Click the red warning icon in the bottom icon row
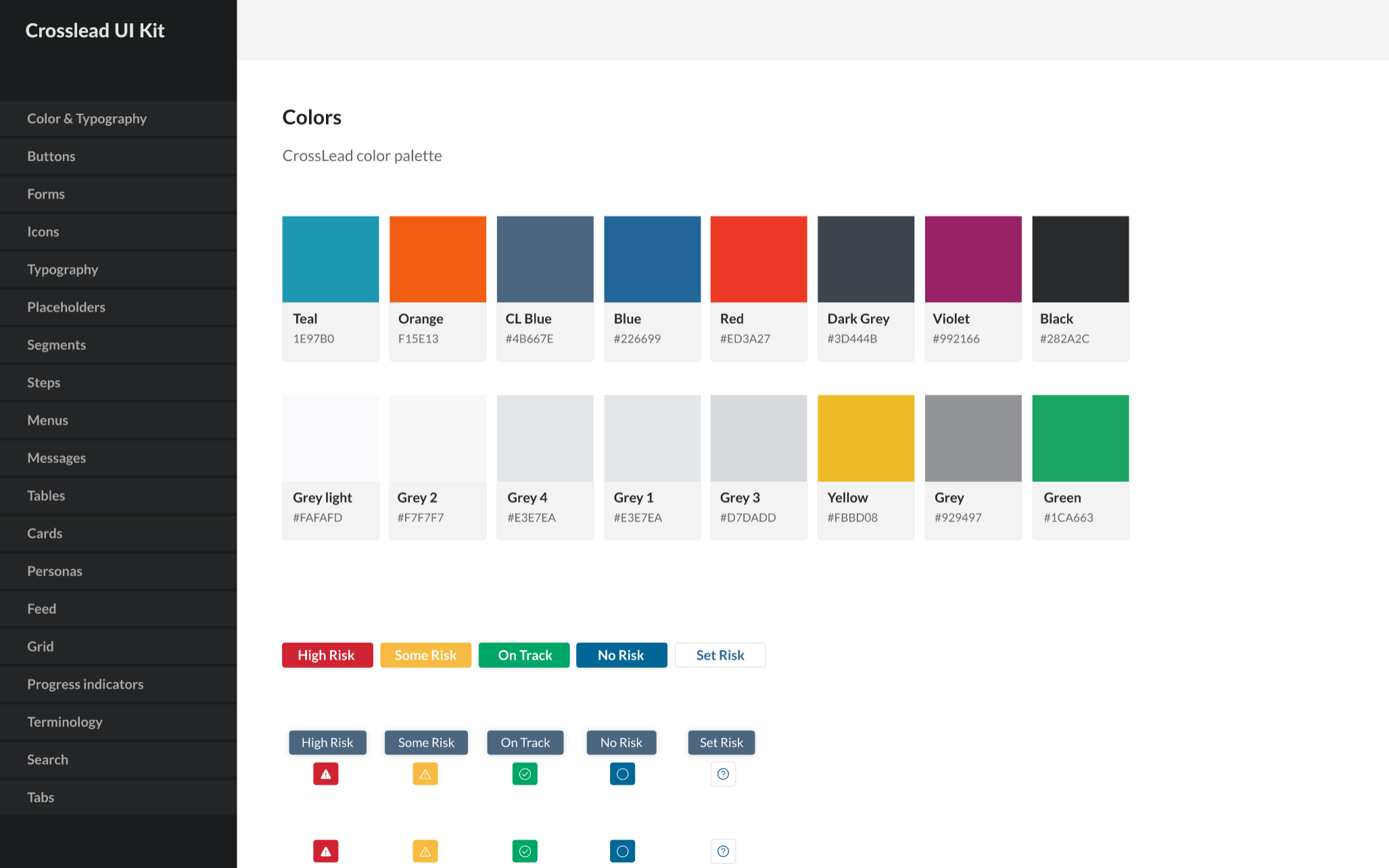The height and width of the screenshot is (868, 1389). pyautogui.click(x=325, y=851)
